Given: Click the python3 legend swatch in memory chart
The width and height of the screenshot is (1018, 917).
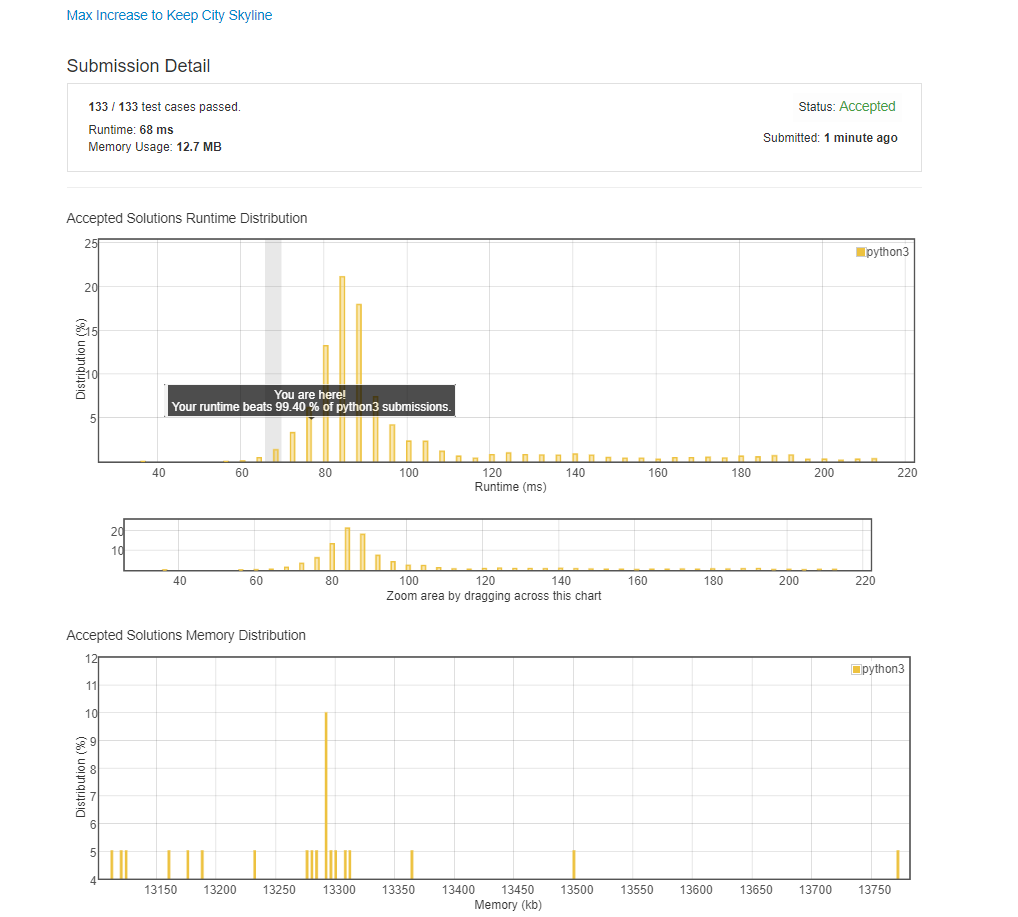Looking at the screenshot, I should pos(856,669).
